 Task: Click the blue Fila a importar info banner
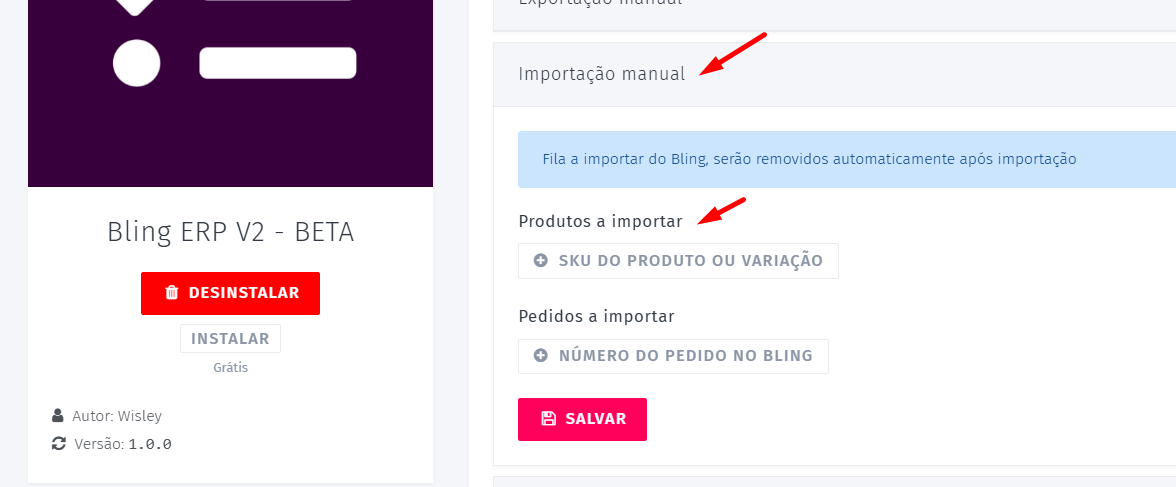(808, 159)
